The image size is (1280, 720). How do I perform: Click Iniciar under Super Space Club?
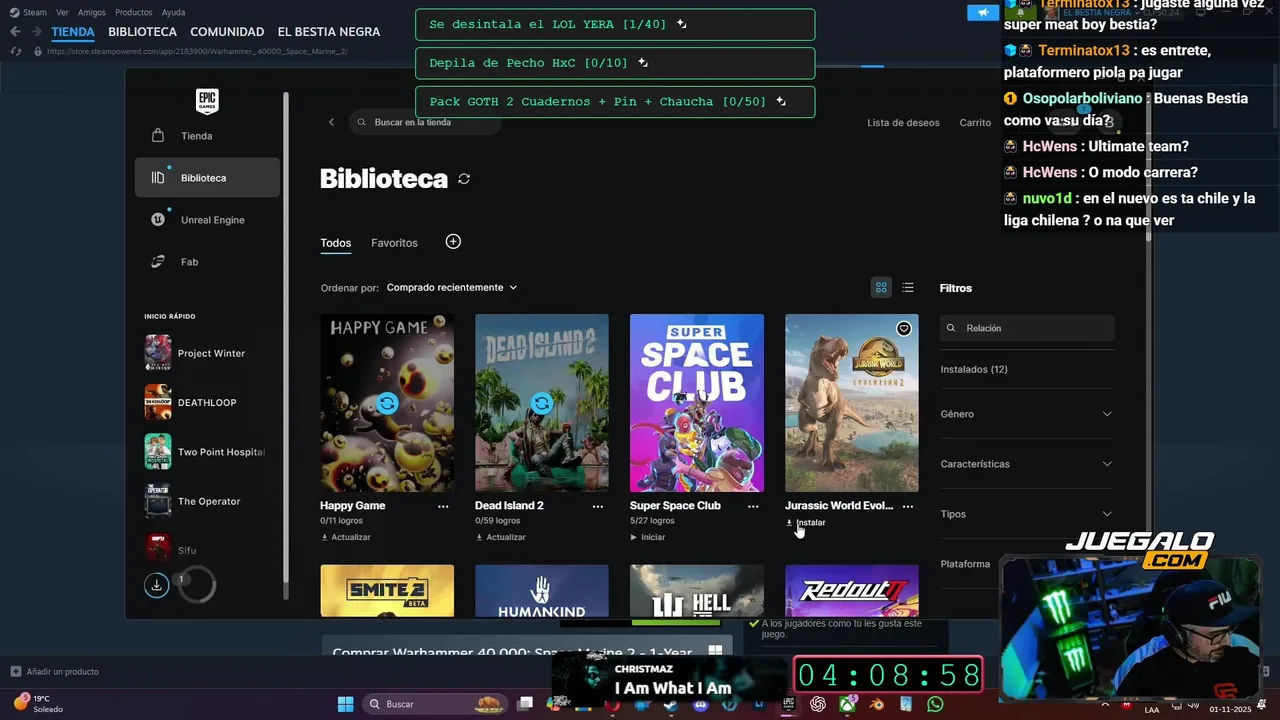click(648, 537)
